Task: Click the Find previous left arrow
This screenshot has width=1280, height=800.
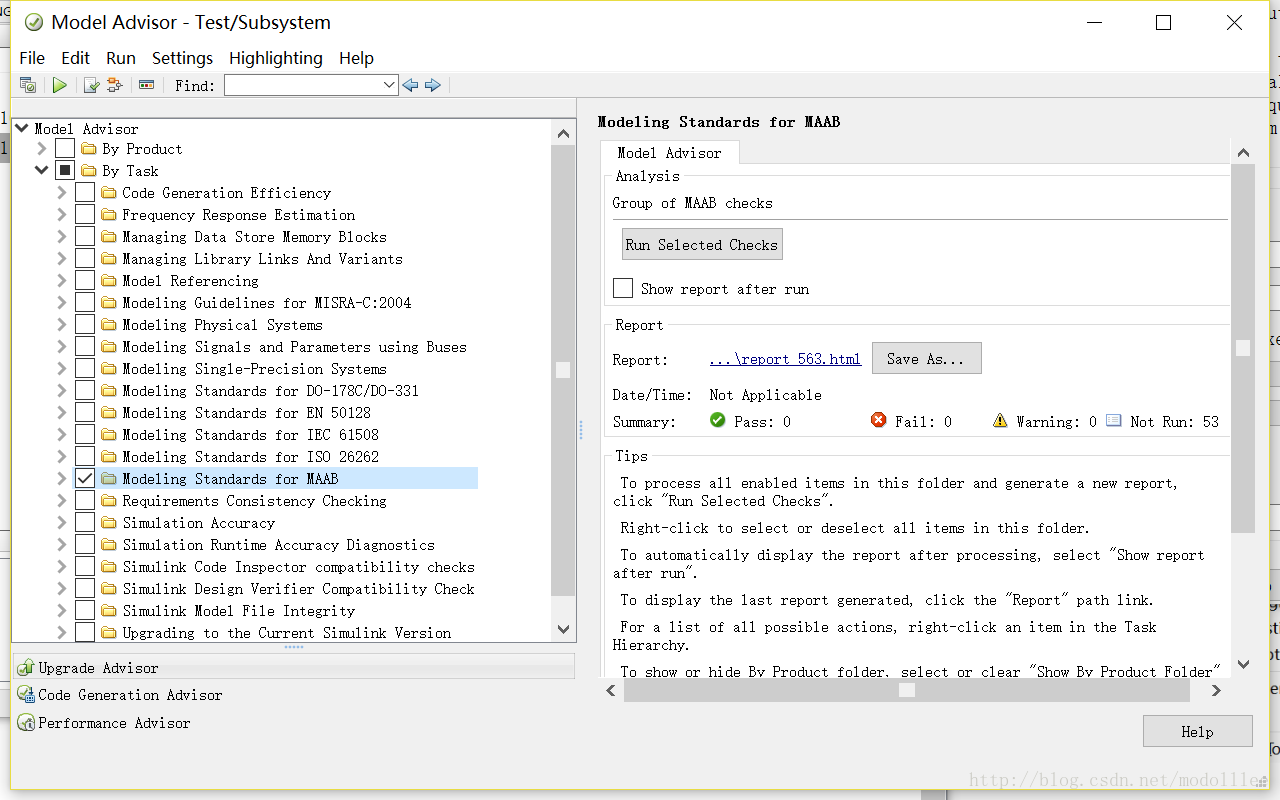Action: pyautogui.click(x=410, y=86)
